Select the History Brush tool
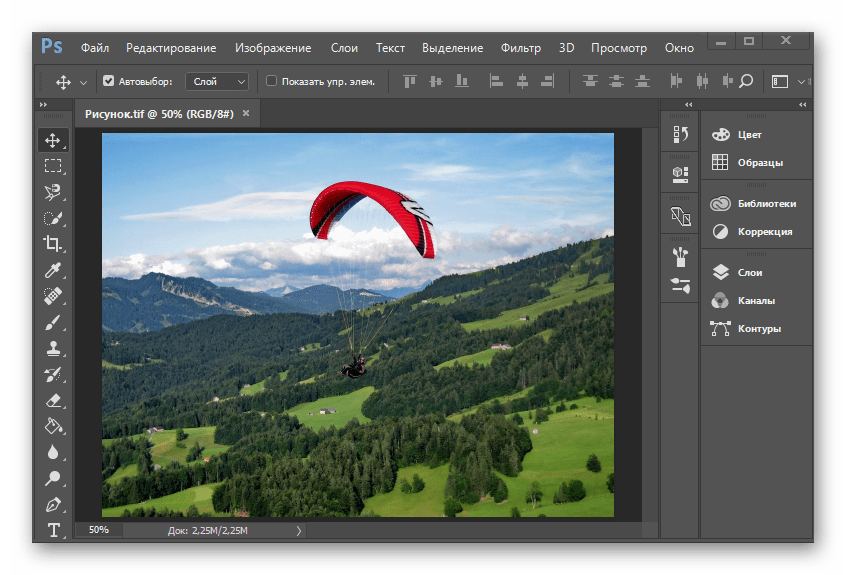 pos(52,374)
